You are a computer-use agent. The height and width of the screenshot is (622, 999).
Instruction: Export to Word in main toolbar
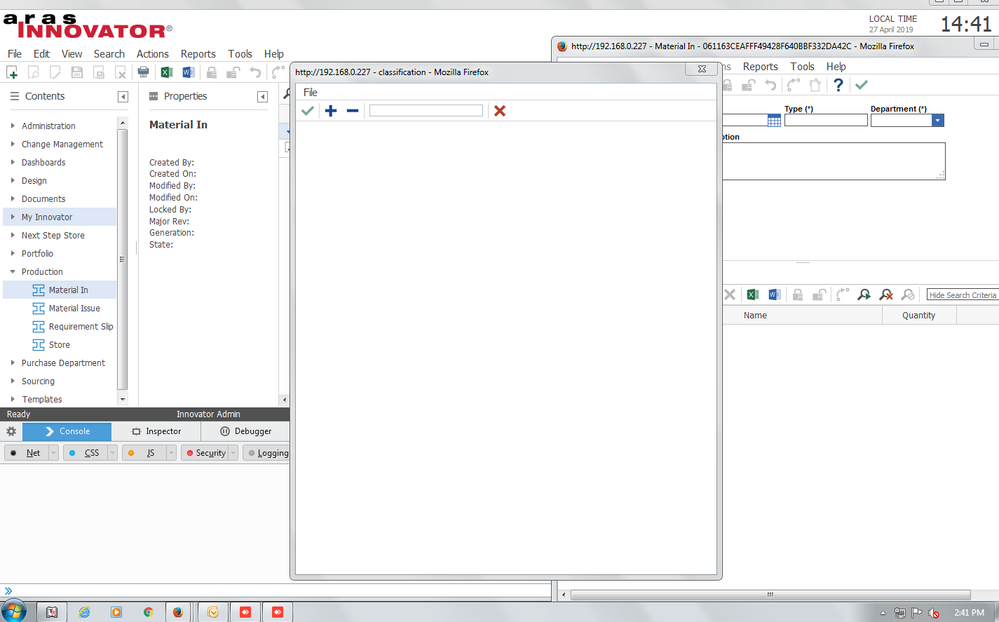point(188,73)
